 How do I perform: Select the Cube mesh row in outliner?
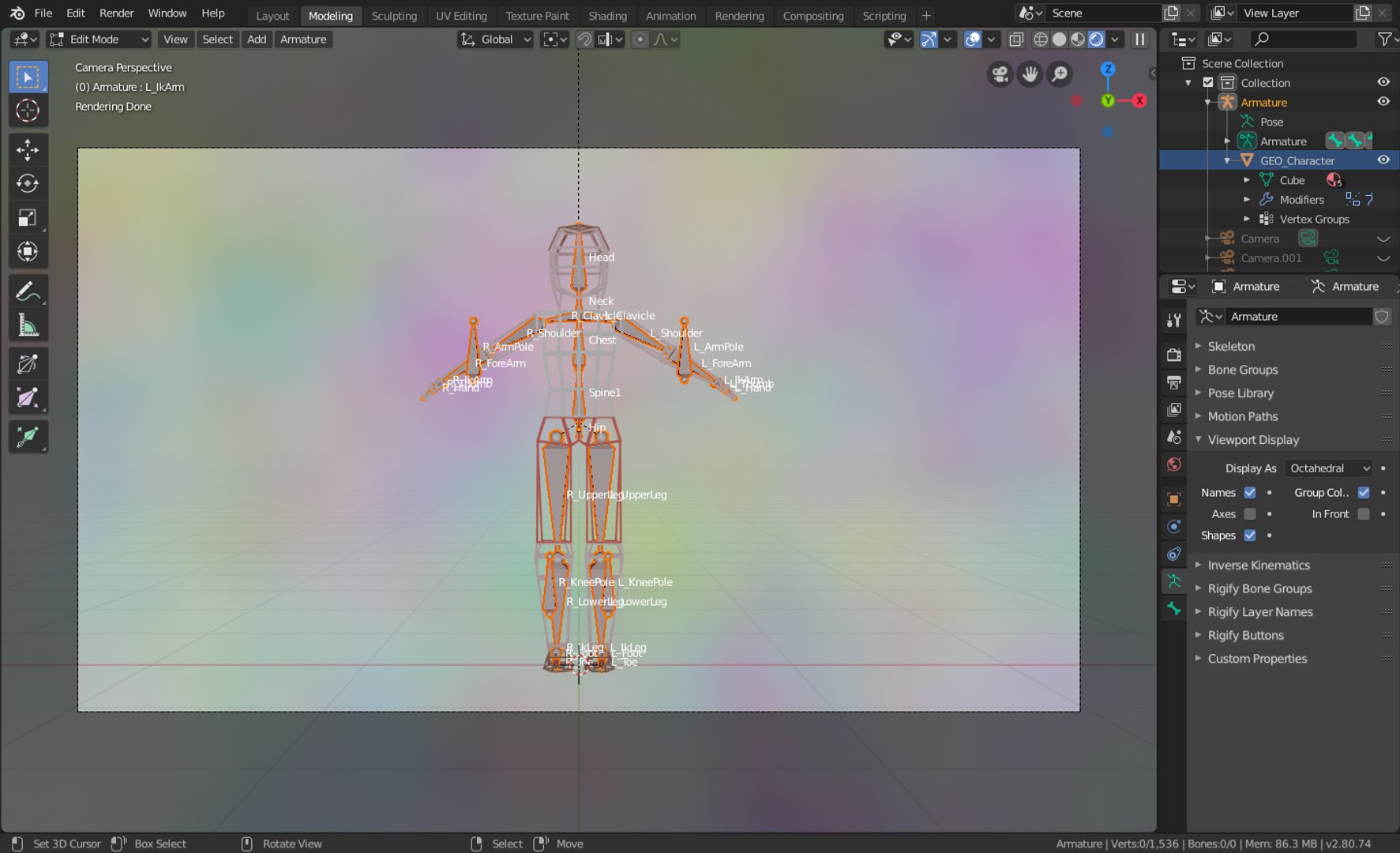(1292, 180)
